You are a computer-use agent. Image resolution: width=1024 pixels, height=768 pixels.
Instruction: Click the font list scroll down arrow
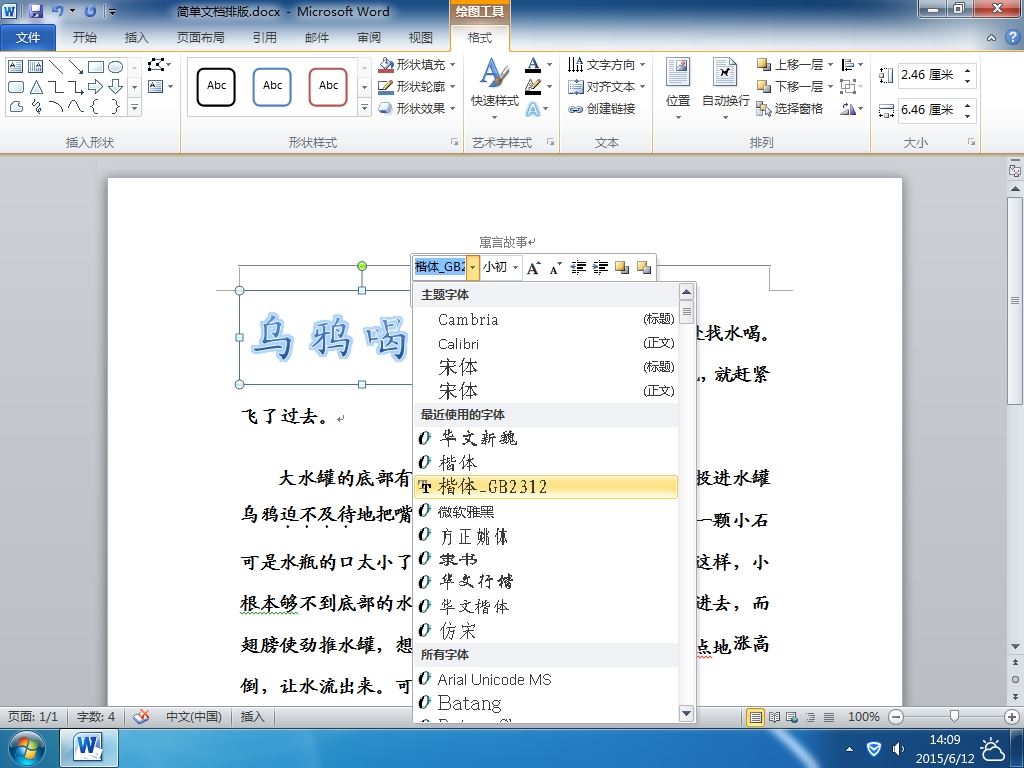click(x=686, y=713)
